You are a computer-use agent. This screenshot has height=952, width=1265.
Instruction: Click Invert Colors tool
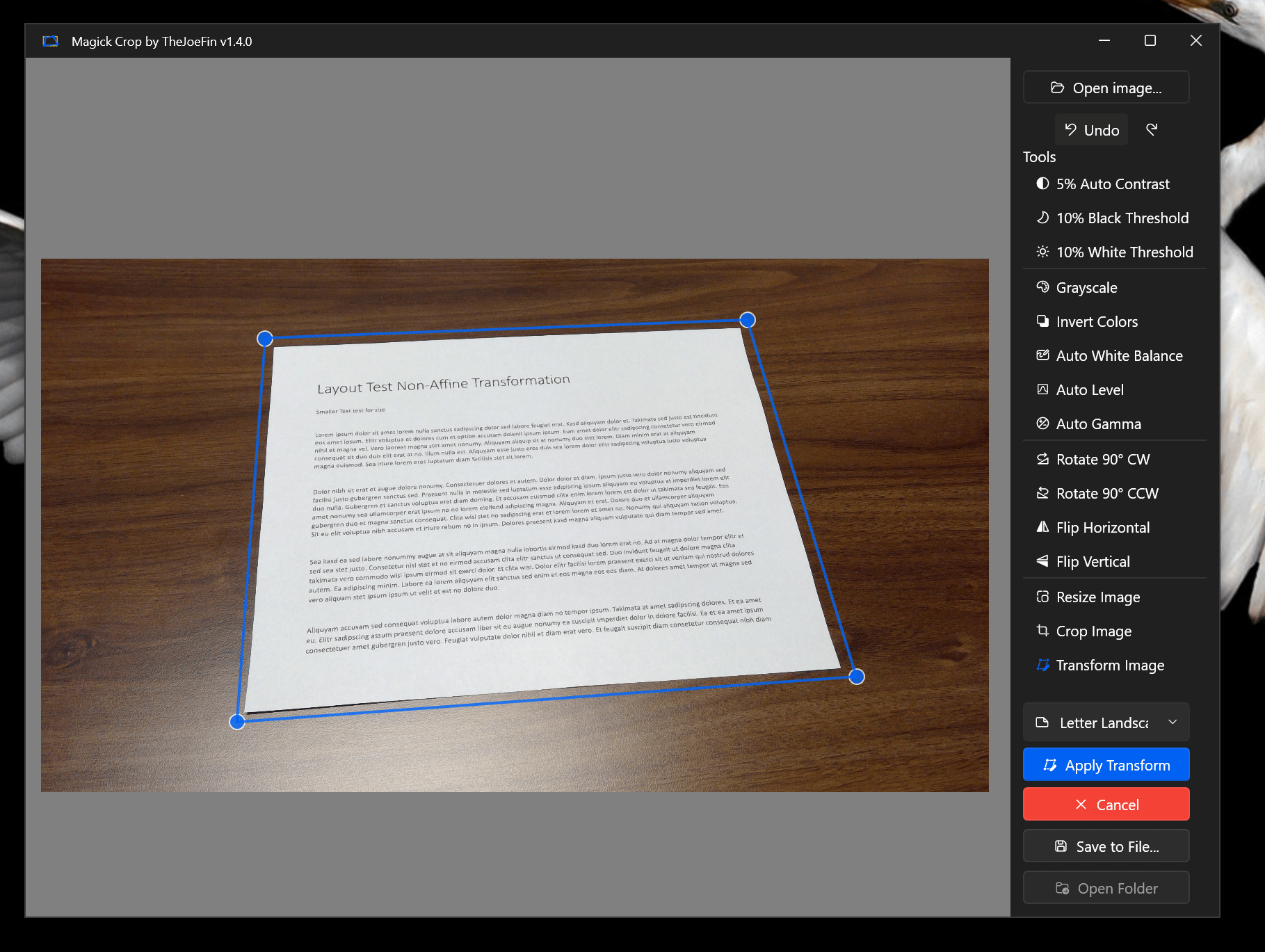(1096, 322)
